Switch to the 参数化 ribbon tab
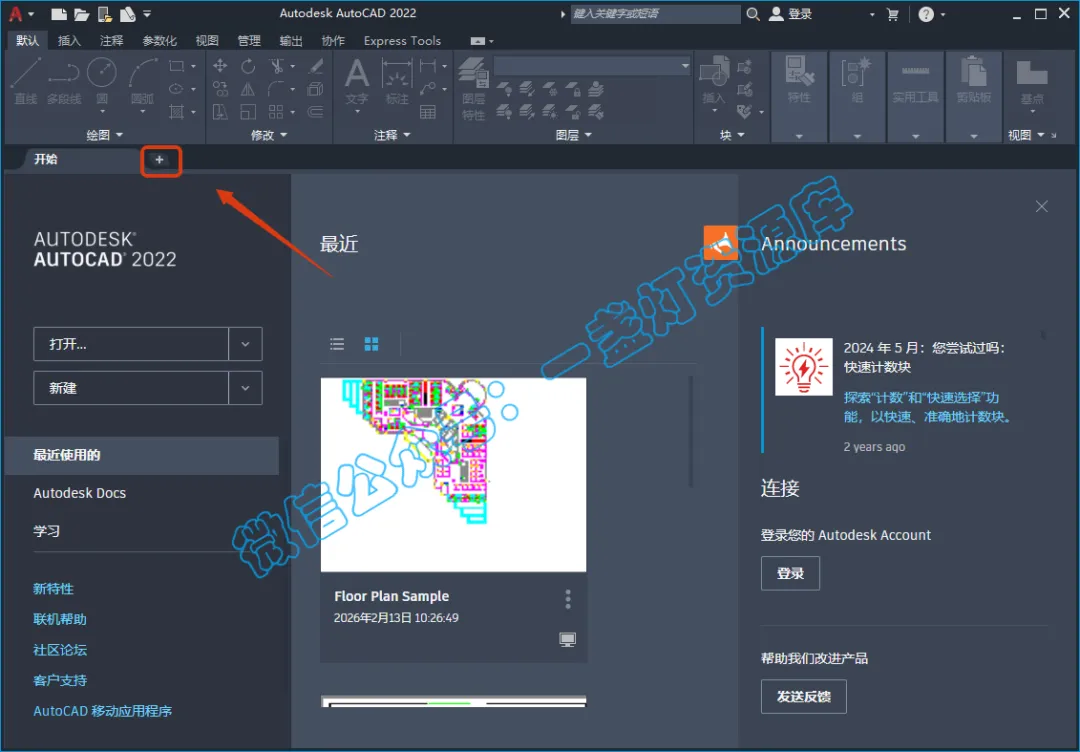 coord(159,41)
